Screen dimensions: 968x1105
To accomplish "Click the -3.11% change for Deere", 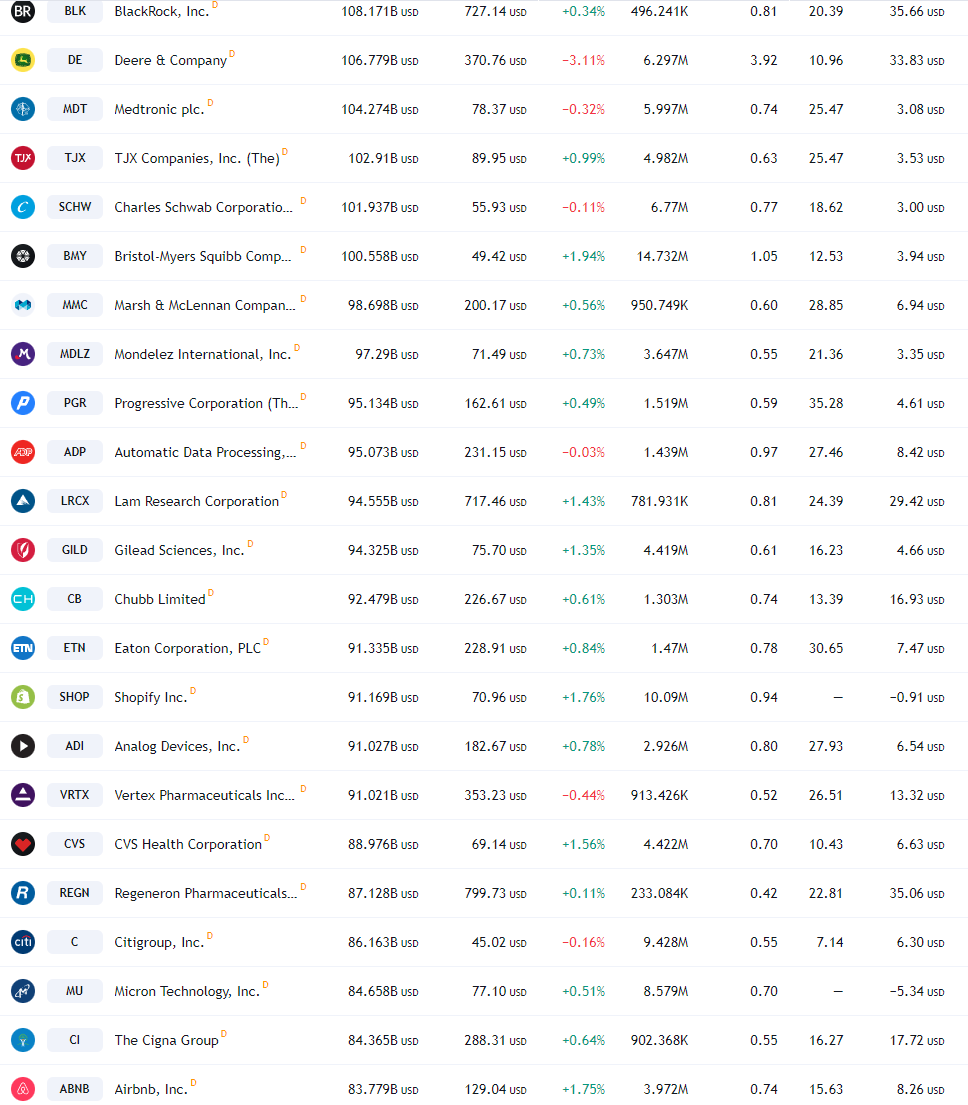I will [x=583, y=61].
